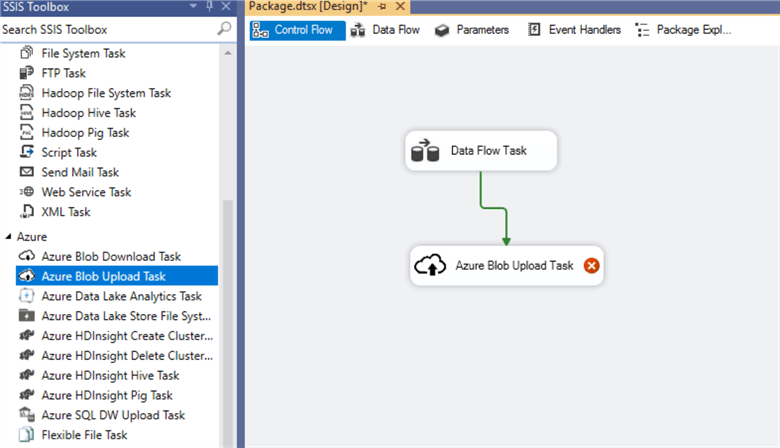This screenshot has height=448, width=780.
Task: Click the FTP Task label
Action: point(63,73)
